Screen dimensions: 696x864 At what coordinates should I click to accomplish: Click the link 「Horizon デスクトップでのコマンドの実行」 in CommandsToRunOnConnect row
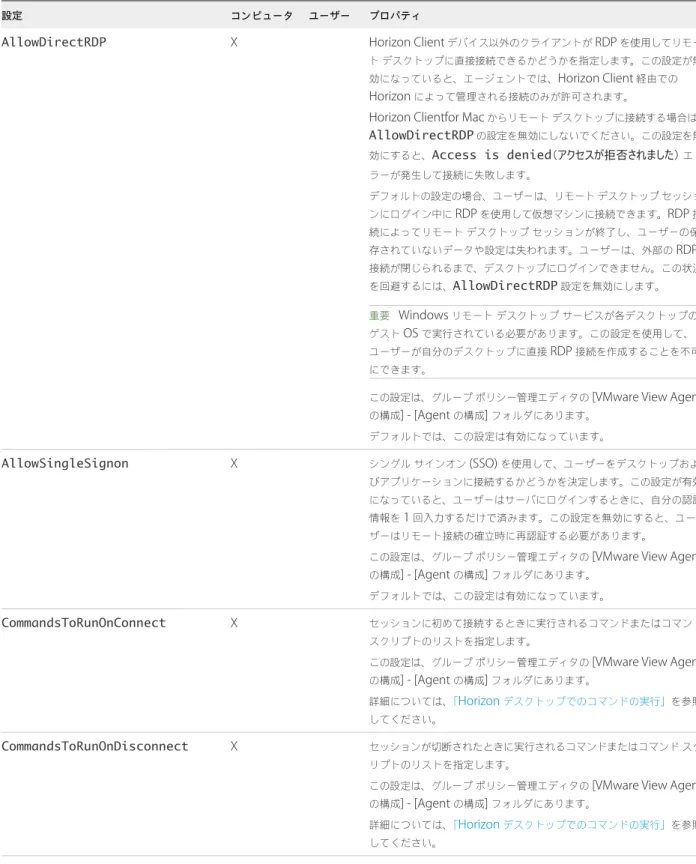point(560,701)
